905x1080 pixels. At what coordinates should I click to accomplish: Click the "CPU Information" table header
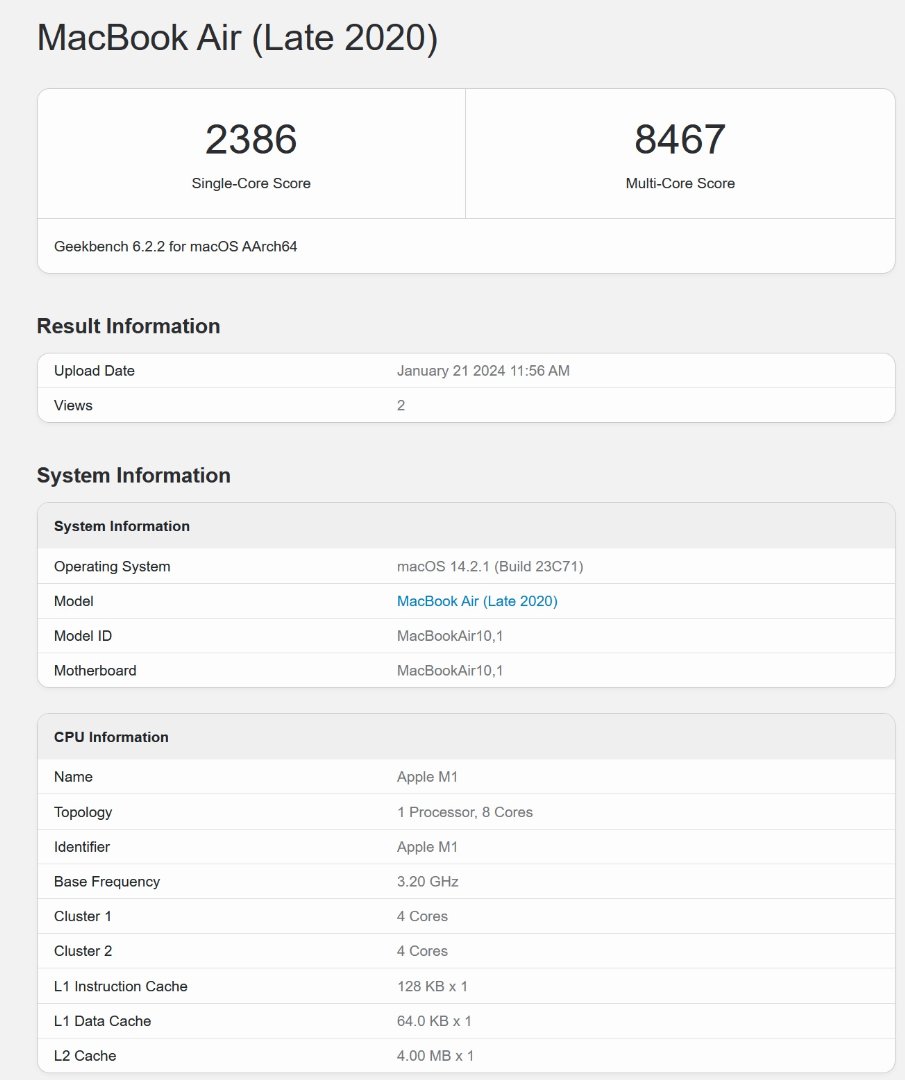pyautogui.click(x=111, y=737)
